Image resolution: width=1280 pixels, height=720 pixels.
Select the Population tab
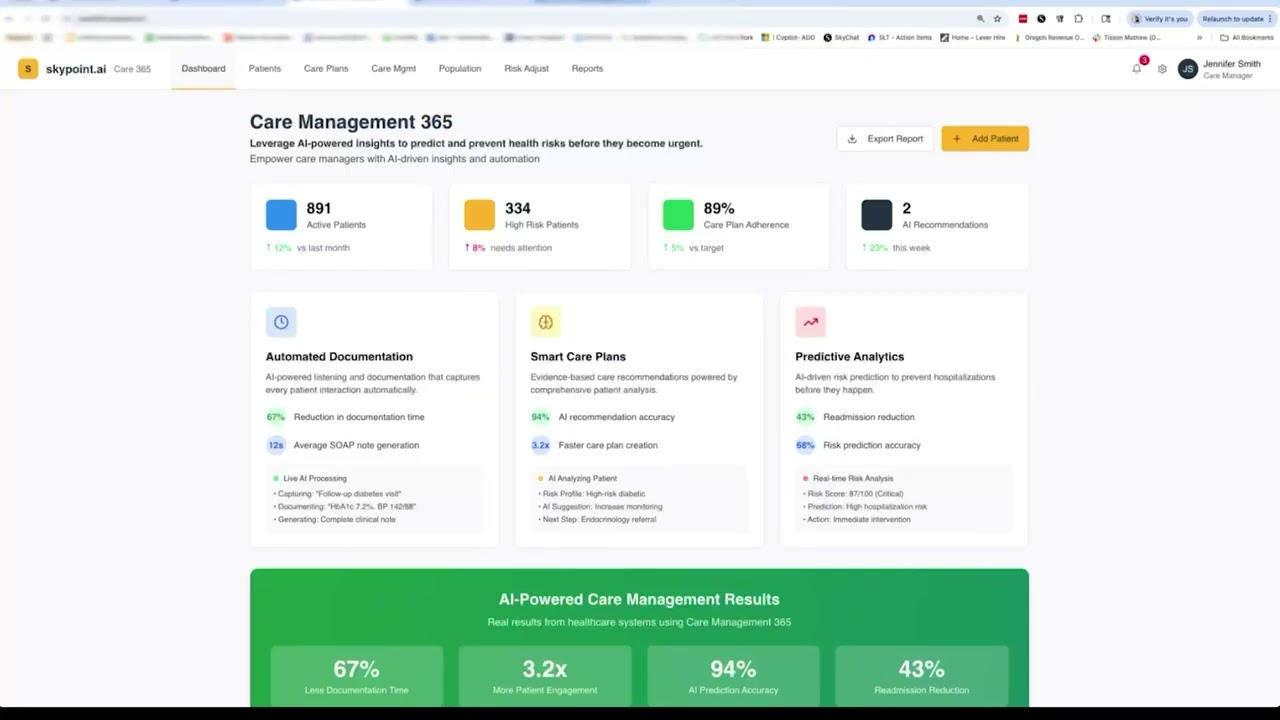pyautogui.click(x=460, y=69)
